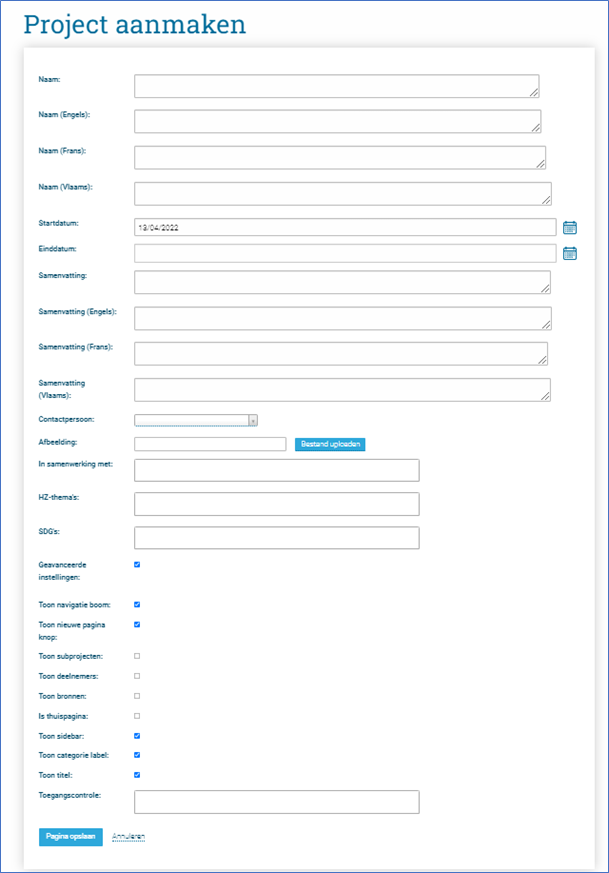Click the Einddatum date field

click(345, 253)
